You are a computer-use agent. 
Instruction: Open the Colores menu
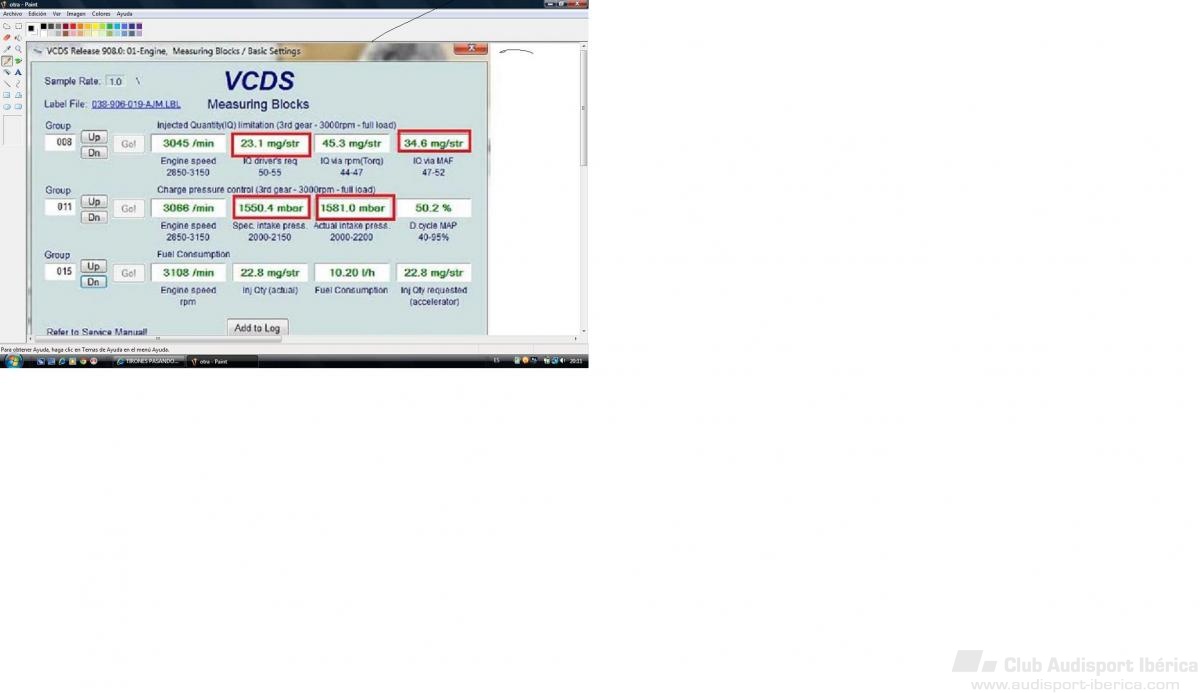coord(101,14)
